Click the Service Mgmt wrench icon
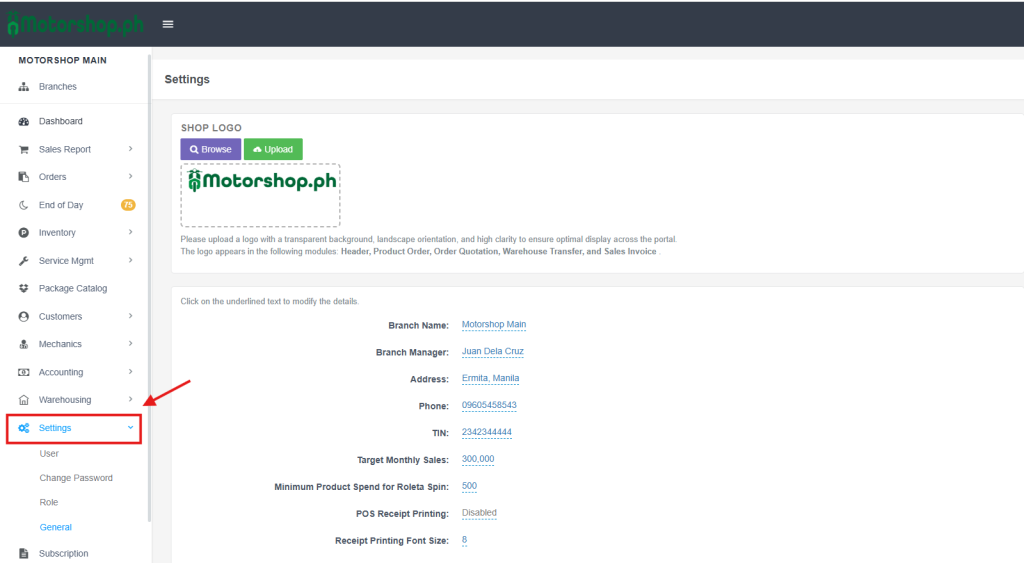Screen dimensions: 1024x563 click(24, 261)
